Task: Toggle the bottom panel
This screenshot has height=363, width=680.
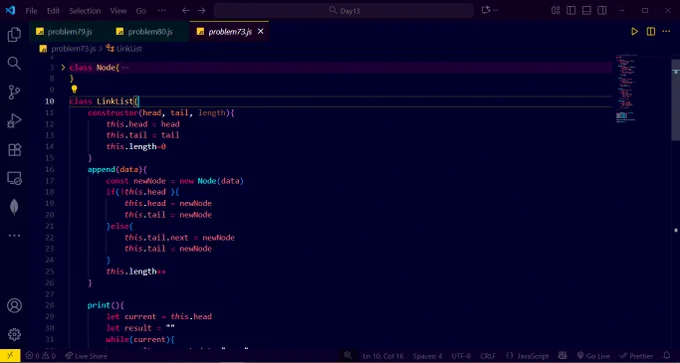Action: 587,10
